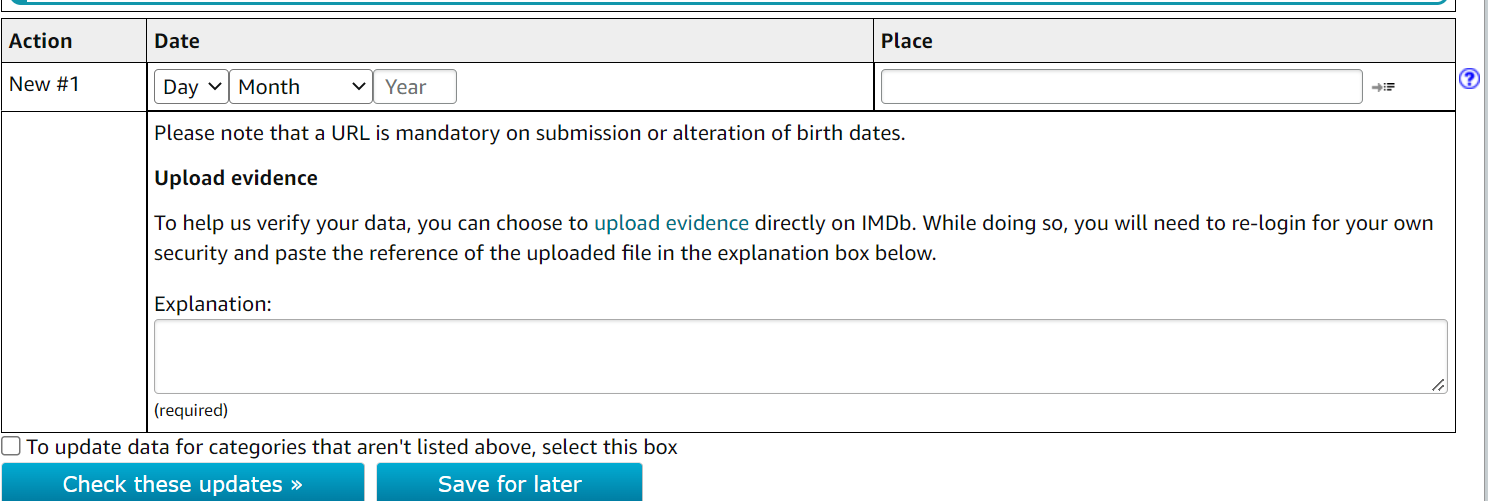This screenshot has width=1488, height=501.
Task: Focus the Place text field
Action: [x=1121, y=87]
